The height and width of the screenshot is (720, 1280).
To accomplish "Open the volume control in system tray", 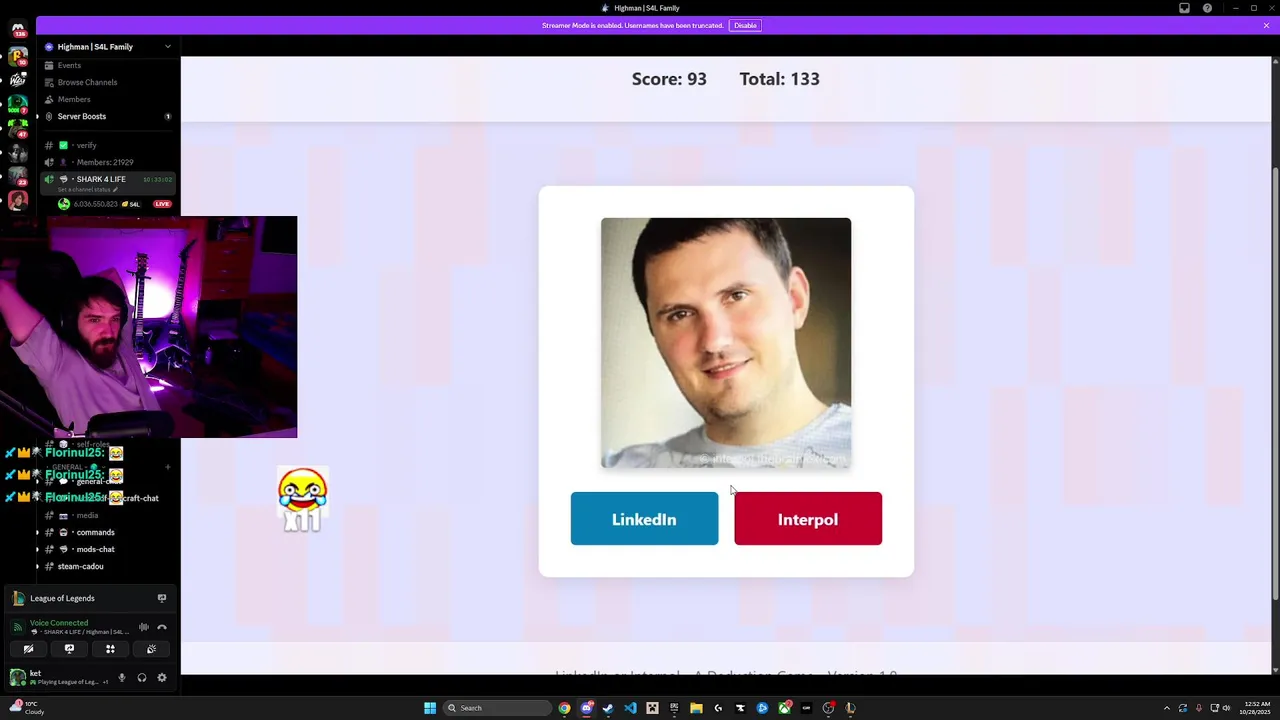I will (1226, 708).
